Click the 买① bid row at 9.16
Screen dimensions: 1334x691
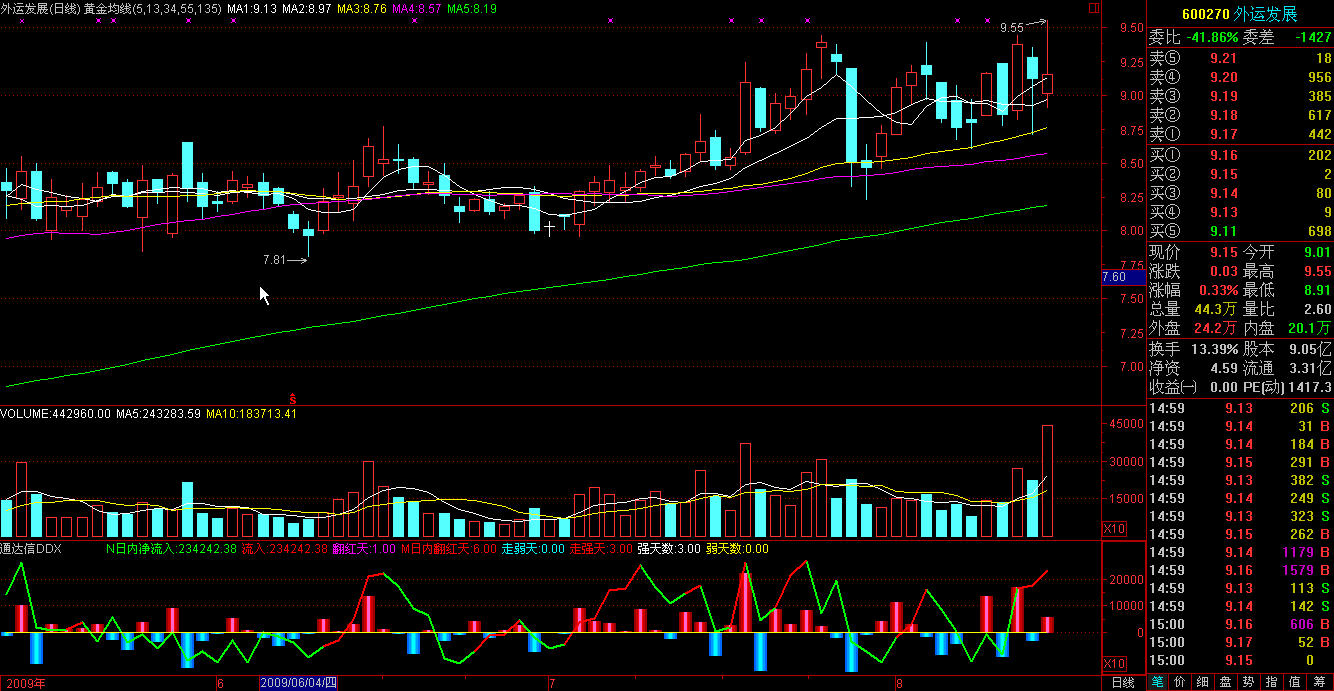click(x=1240, y=155)
